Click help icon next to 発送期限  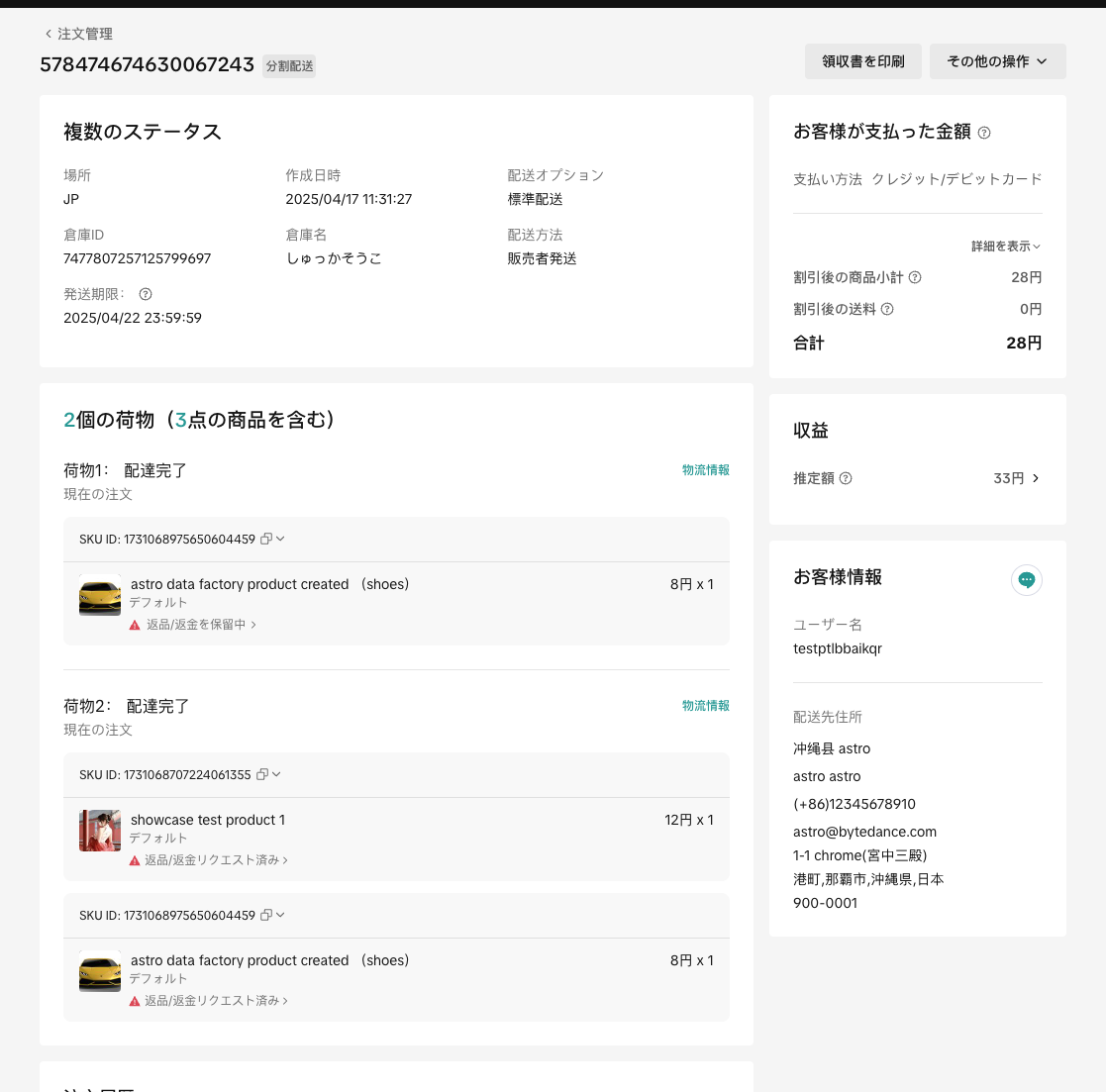tap(146, 294)
